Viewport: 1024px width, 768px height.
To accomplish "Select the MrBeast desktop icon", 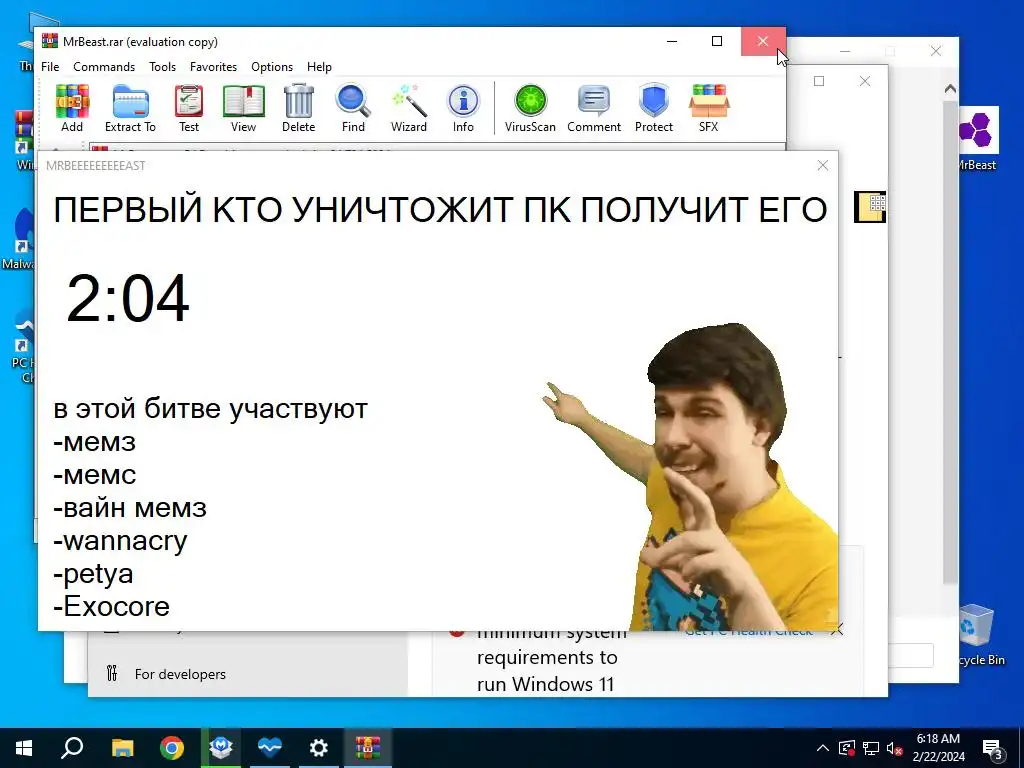I will coord(978,139).
